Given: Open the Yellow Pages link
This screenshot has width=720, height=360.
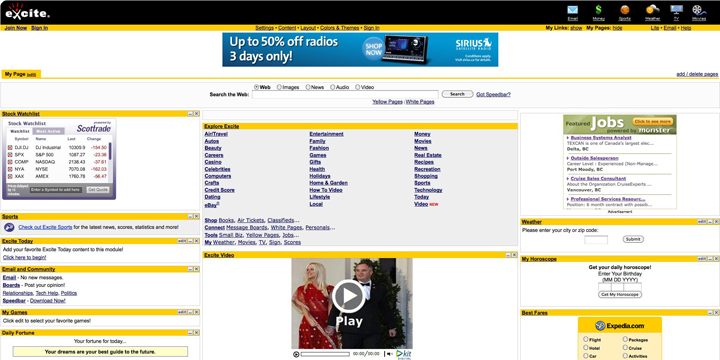Looking at the screenshot, I should pyautogui.click(x=387, y=102).
